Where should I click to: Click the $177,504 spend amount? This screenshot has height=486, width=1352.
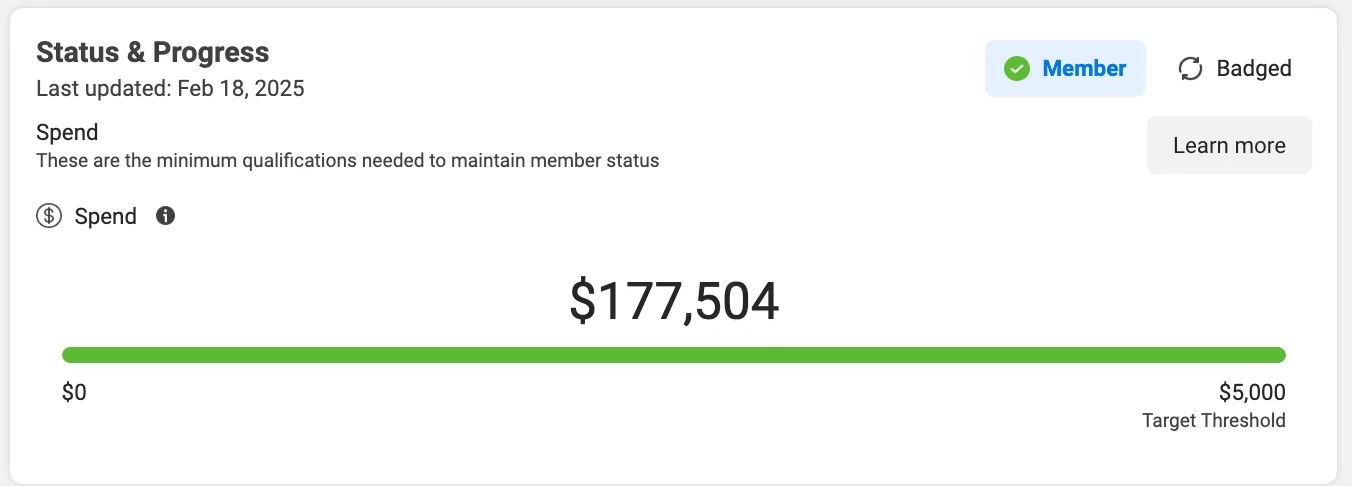(673, 301)
